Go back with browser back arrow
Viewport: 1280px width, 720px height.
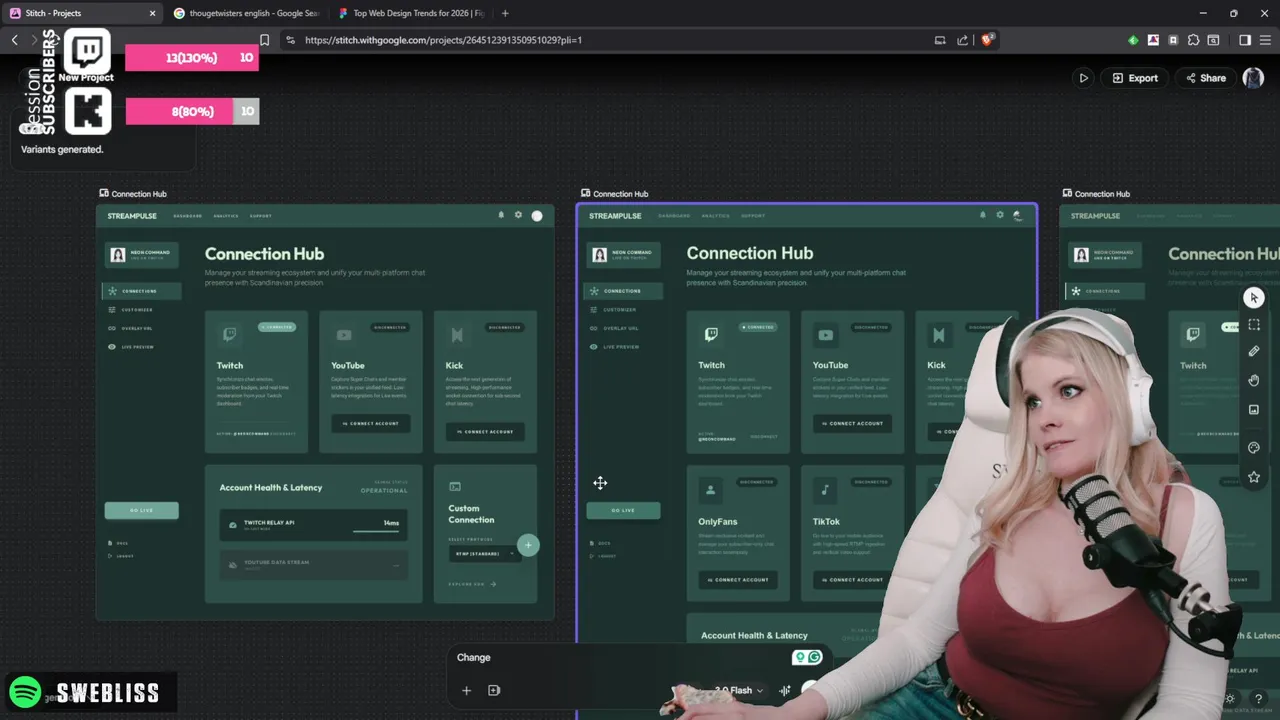pos(14,40)
